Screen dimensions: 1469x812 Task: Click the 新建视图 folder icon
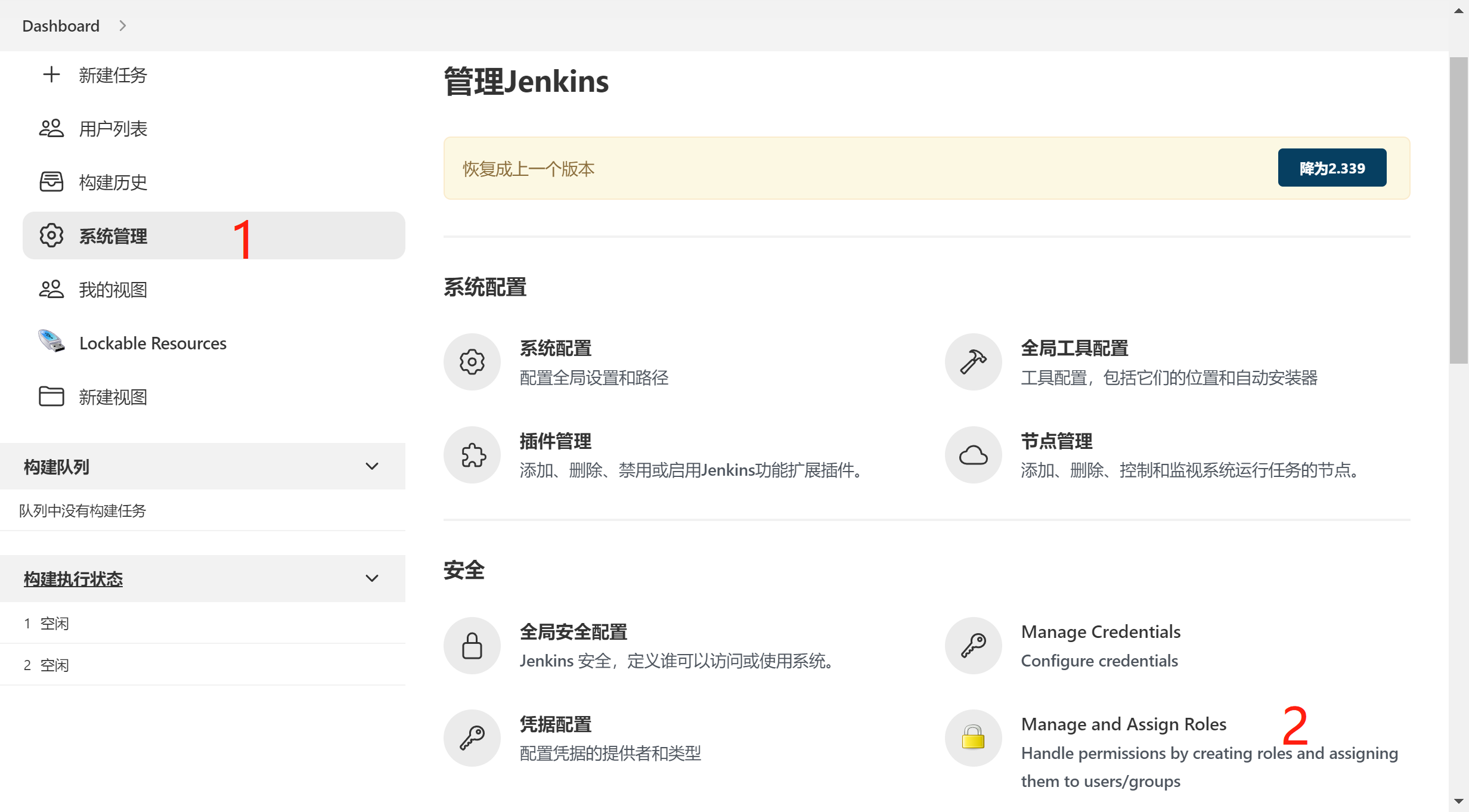pyautogui.click(x=51, y=396)
